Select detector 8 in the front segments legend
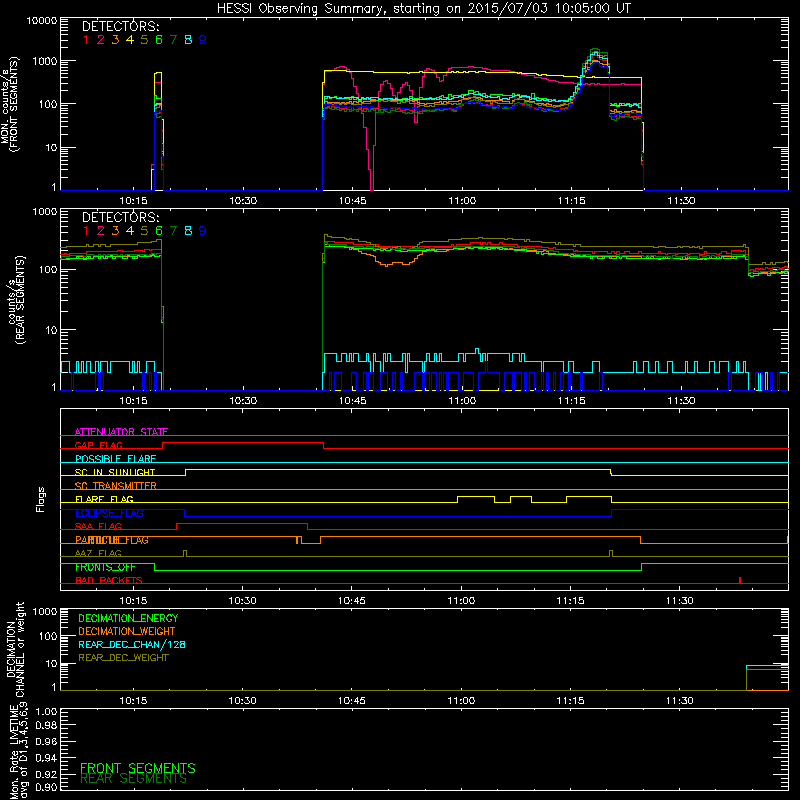The image size is (800, 800). click(x=188, y=40)
